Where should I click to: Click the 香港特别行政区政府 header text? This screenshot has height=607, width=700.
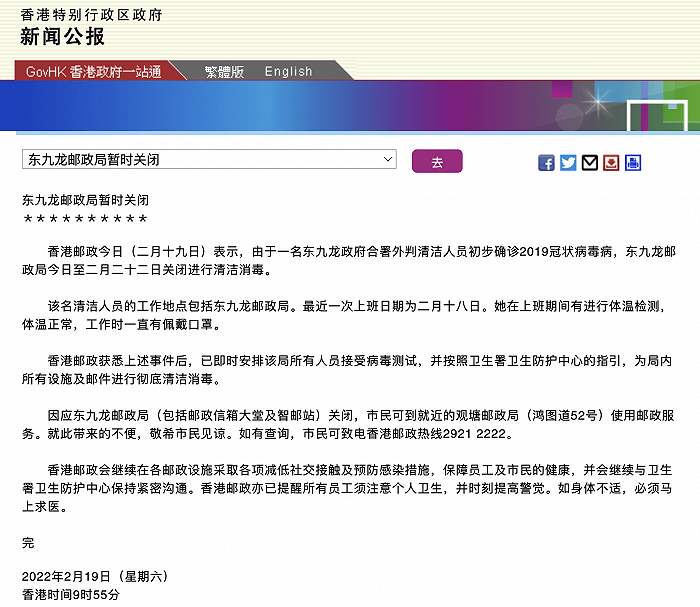(x=91, y=15)
